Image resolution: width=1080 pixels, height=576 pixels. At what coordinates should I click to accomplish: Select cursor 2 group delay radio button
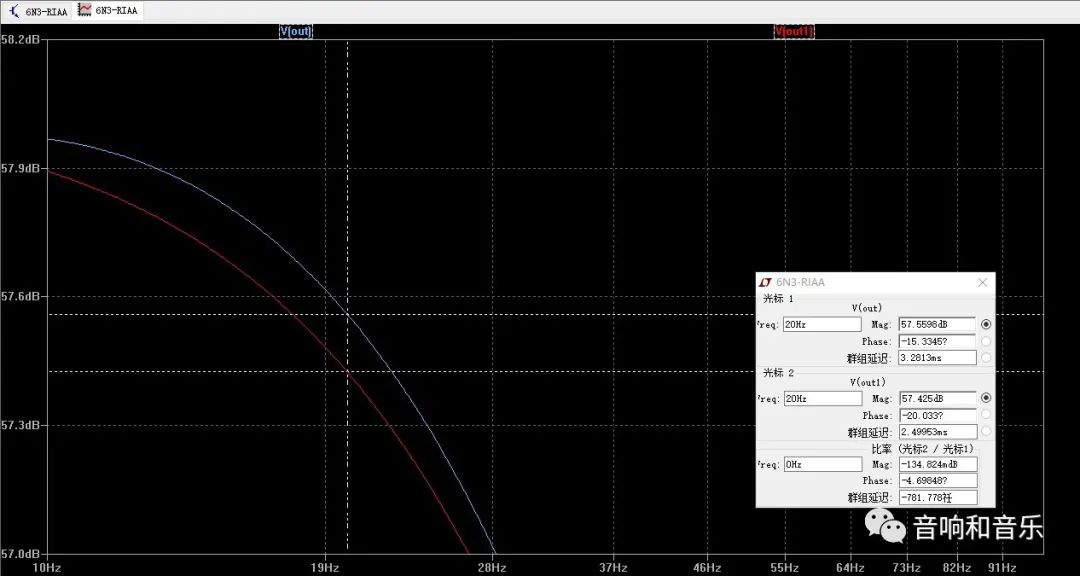click(x=986, y=432)
